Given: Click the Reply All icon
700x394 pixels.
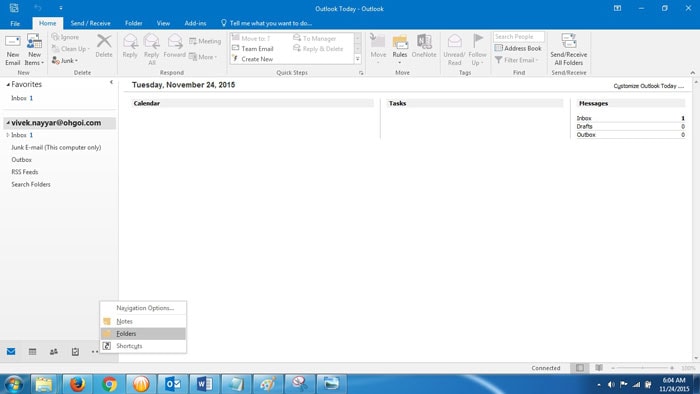Looking at the screenshot, I should click(151, 50).
